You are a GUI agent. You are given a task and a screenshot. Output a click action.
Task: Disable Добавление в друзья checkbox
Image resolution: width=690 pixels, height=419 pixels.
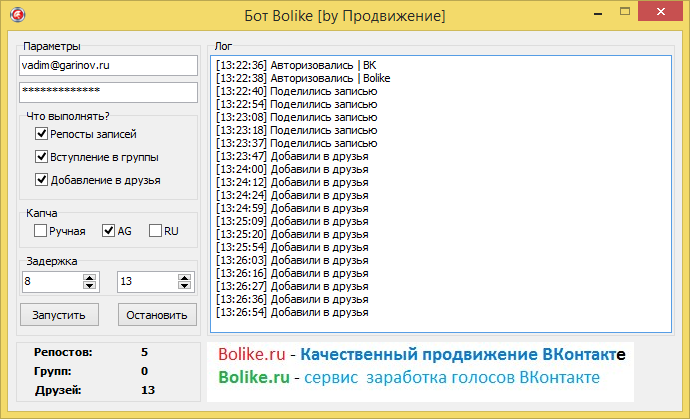(41, 179)
